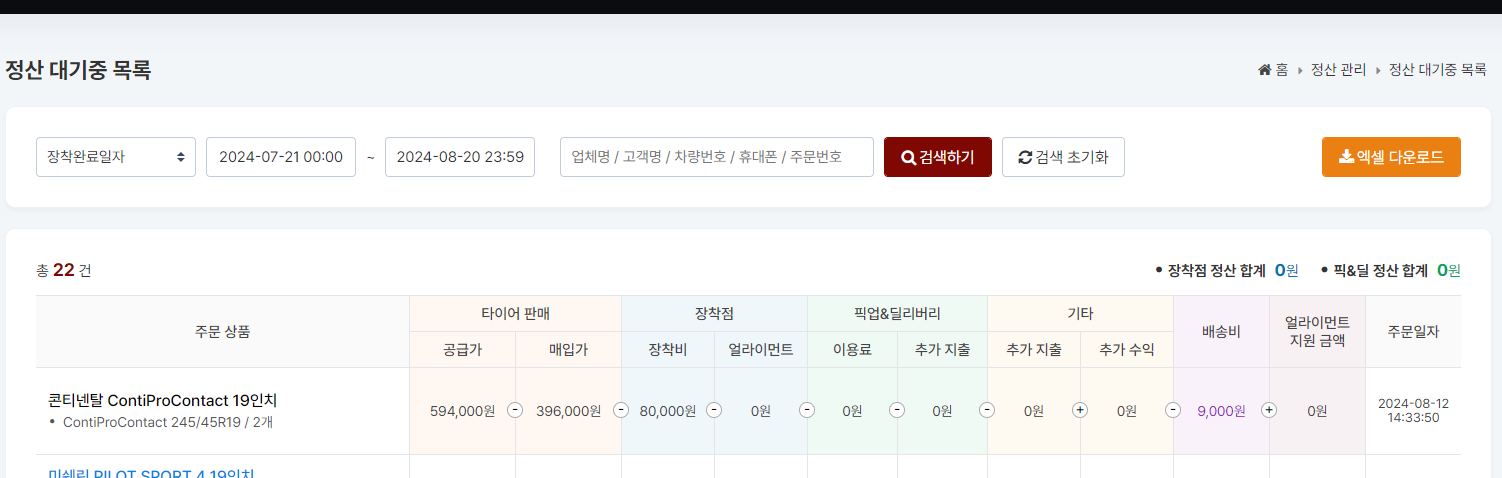The height and width of the screenshot is (478, 1502).
Task: Click the minus icon before 9,000원 배송비
Action: click(1173, 410)
